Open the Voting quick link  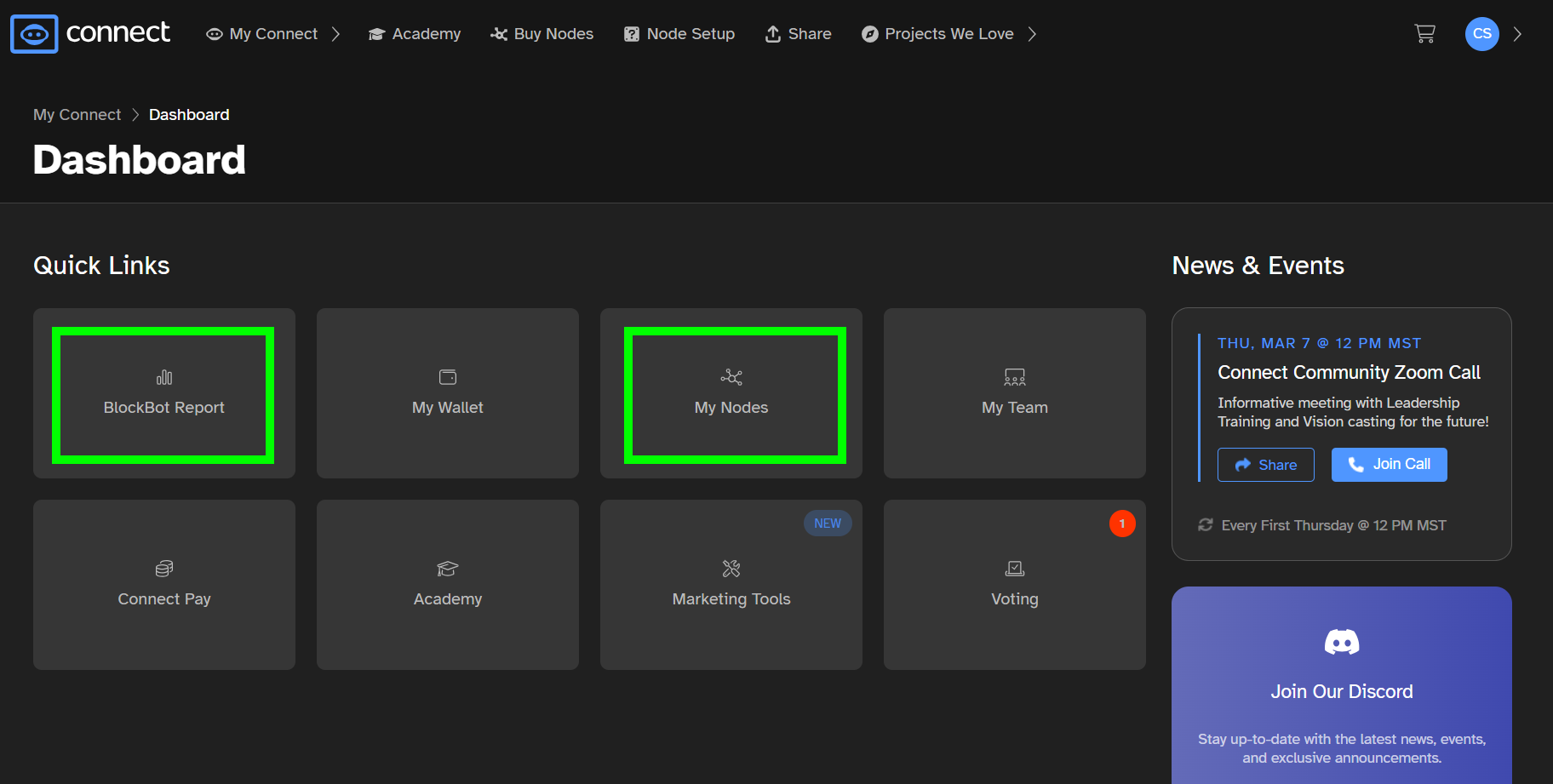(1015, 585)
